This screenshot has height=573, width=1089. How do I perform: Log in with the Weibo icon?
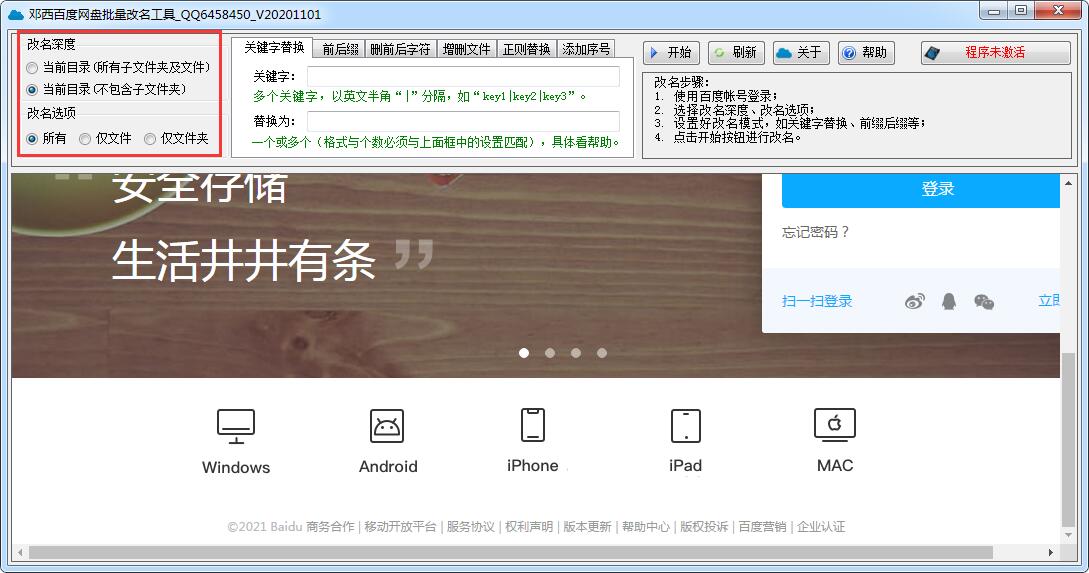[x=915, y=301]
